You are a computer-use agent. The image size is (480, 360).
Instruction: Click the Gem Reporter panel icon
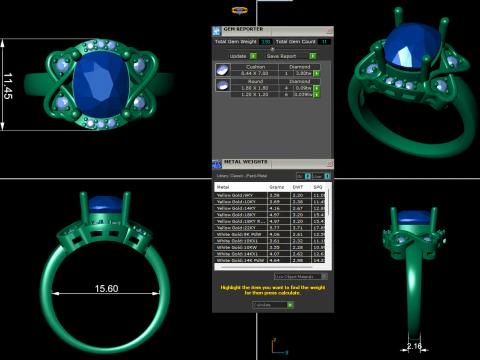(x=216, y=31)
